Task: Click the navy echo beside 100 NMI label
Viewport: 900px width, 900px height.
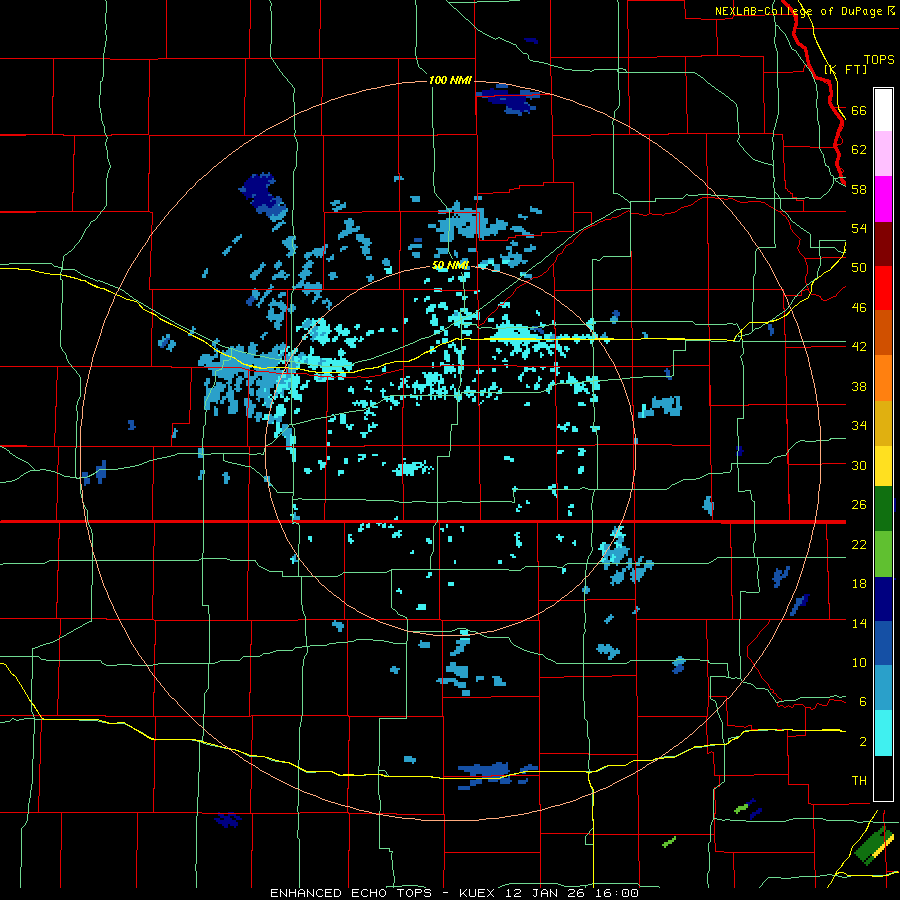Action: tap(509, 99)
